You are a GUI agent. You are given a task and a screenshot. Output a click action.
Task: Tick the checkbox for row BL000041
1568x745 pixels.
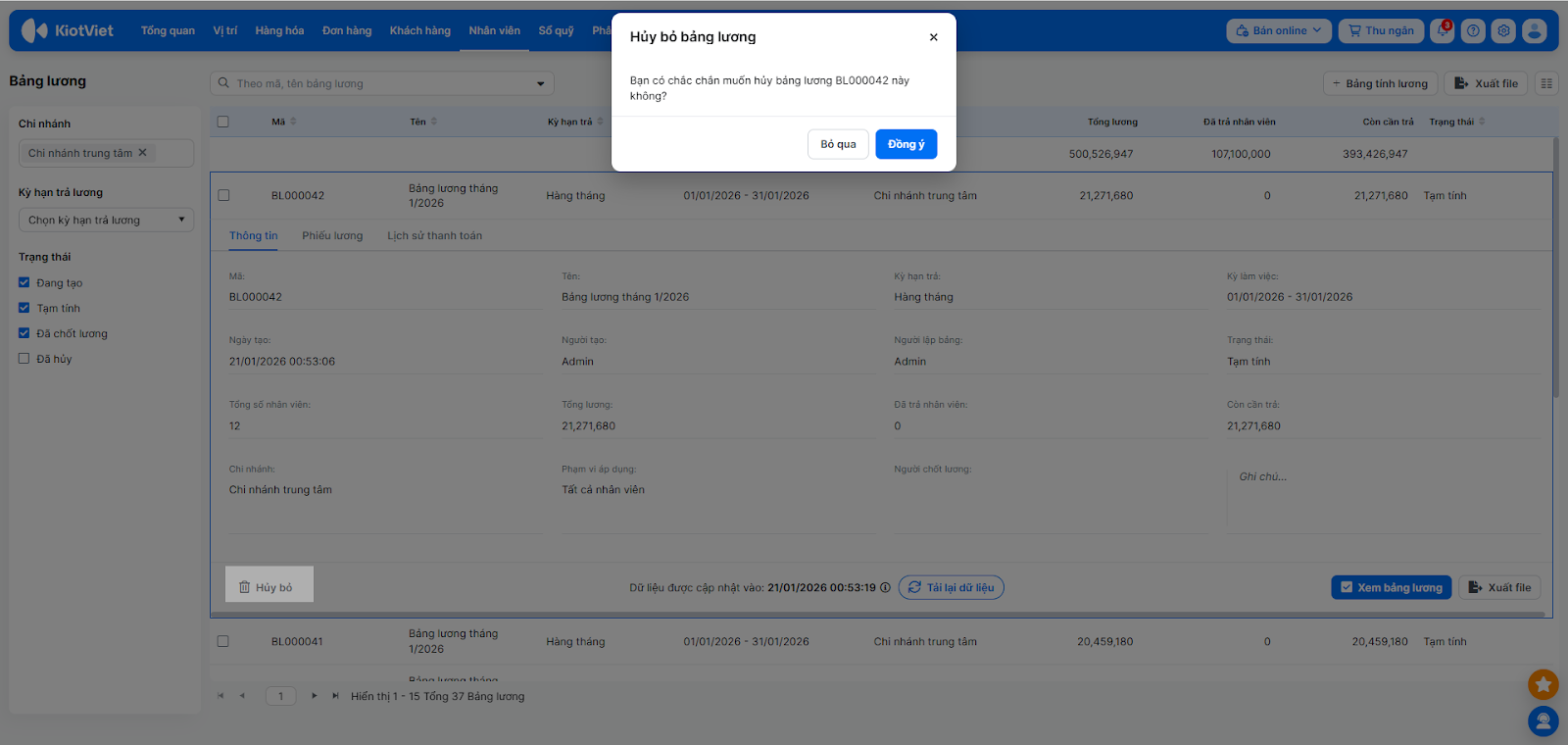pos(222,641)
